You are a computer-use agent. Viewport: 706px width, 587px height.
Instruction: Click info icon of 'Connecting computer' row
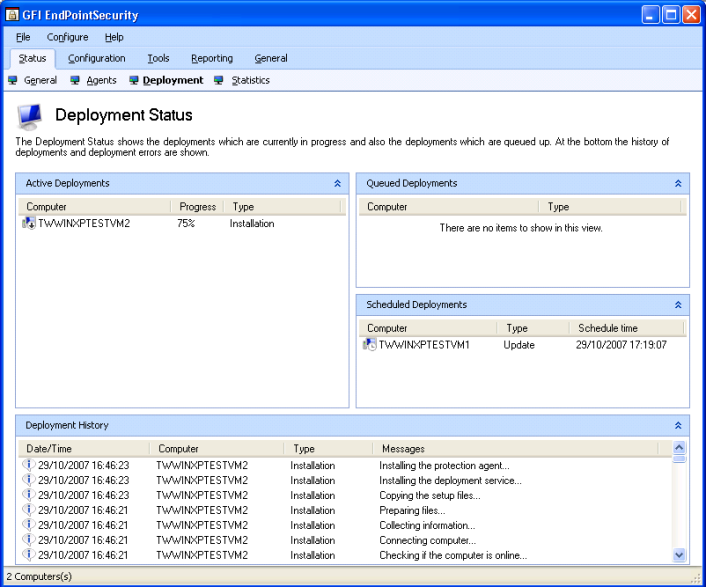(x=28, y=540)
